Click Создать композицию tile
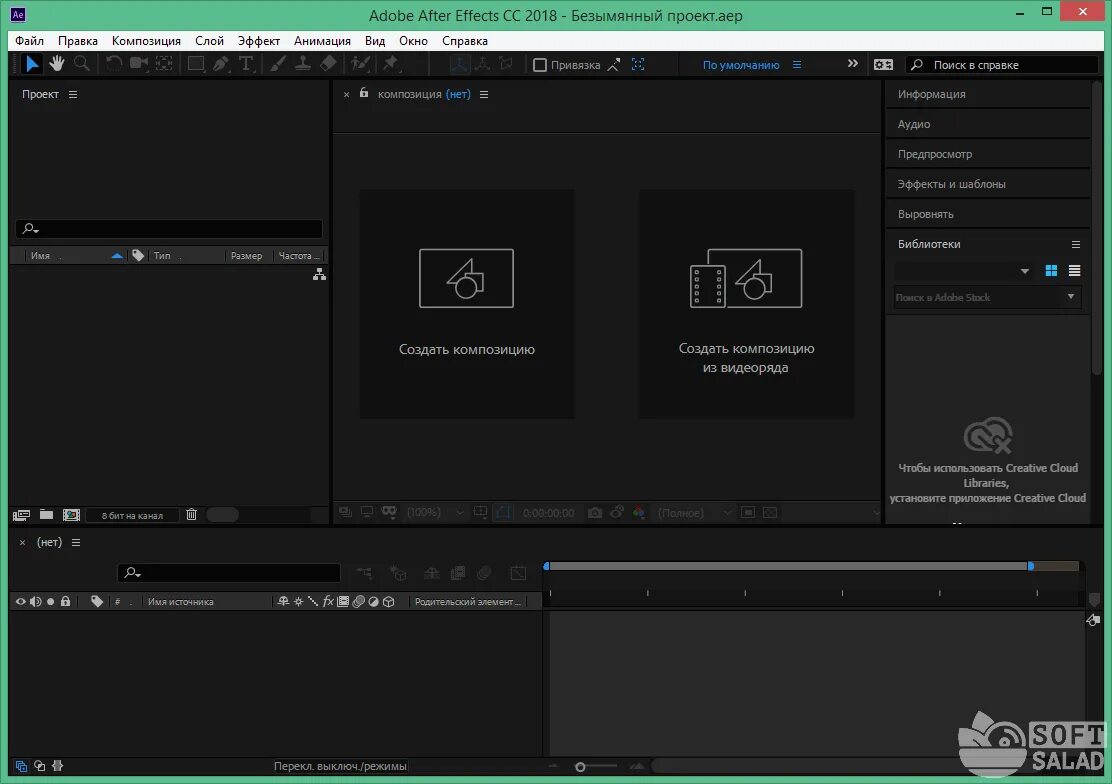 tap(467, 304)
